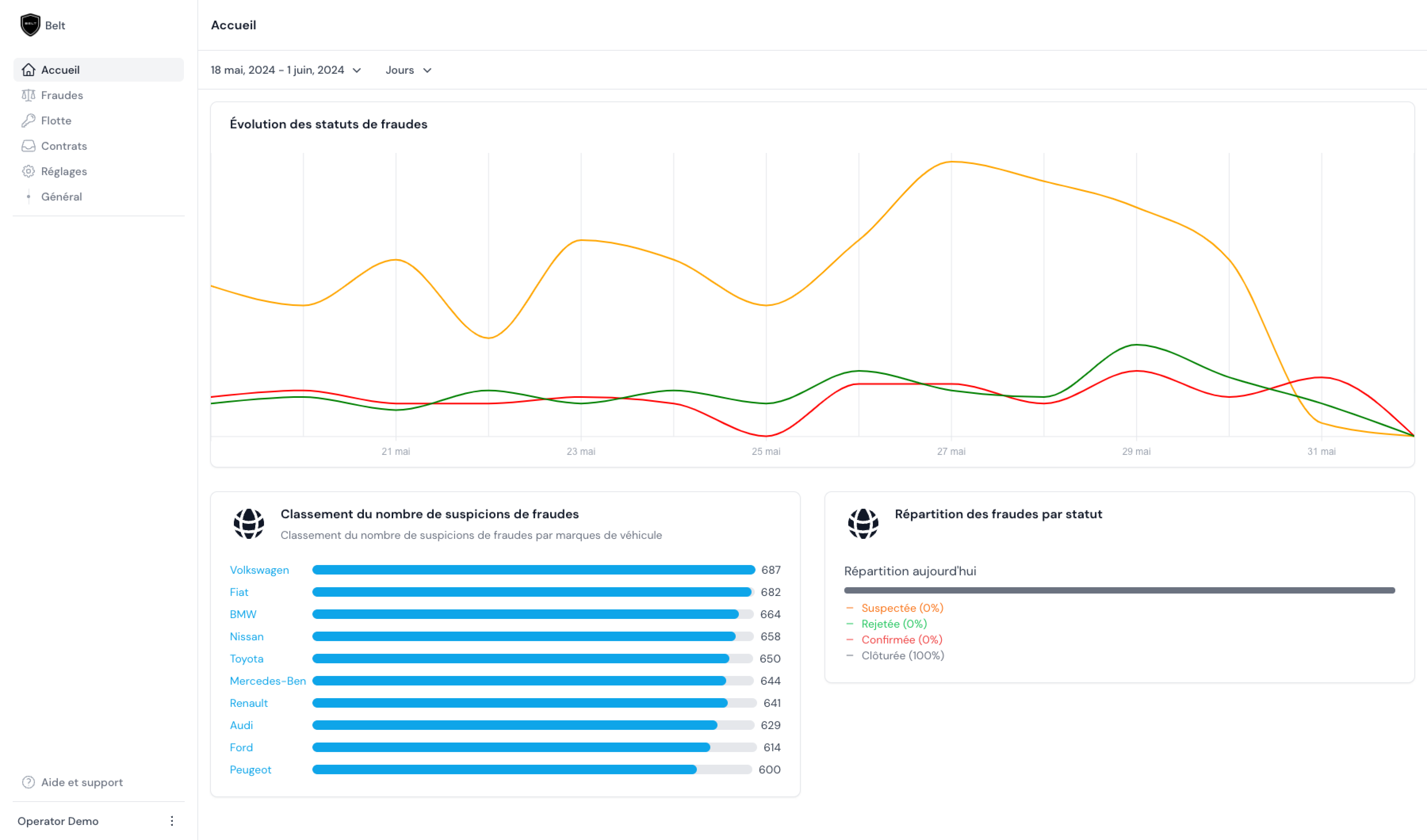Click the Répartition aujourd'hui grey bar
Image resolution: width=1427 pixels, height=840 pixels.
point(1120,590)
